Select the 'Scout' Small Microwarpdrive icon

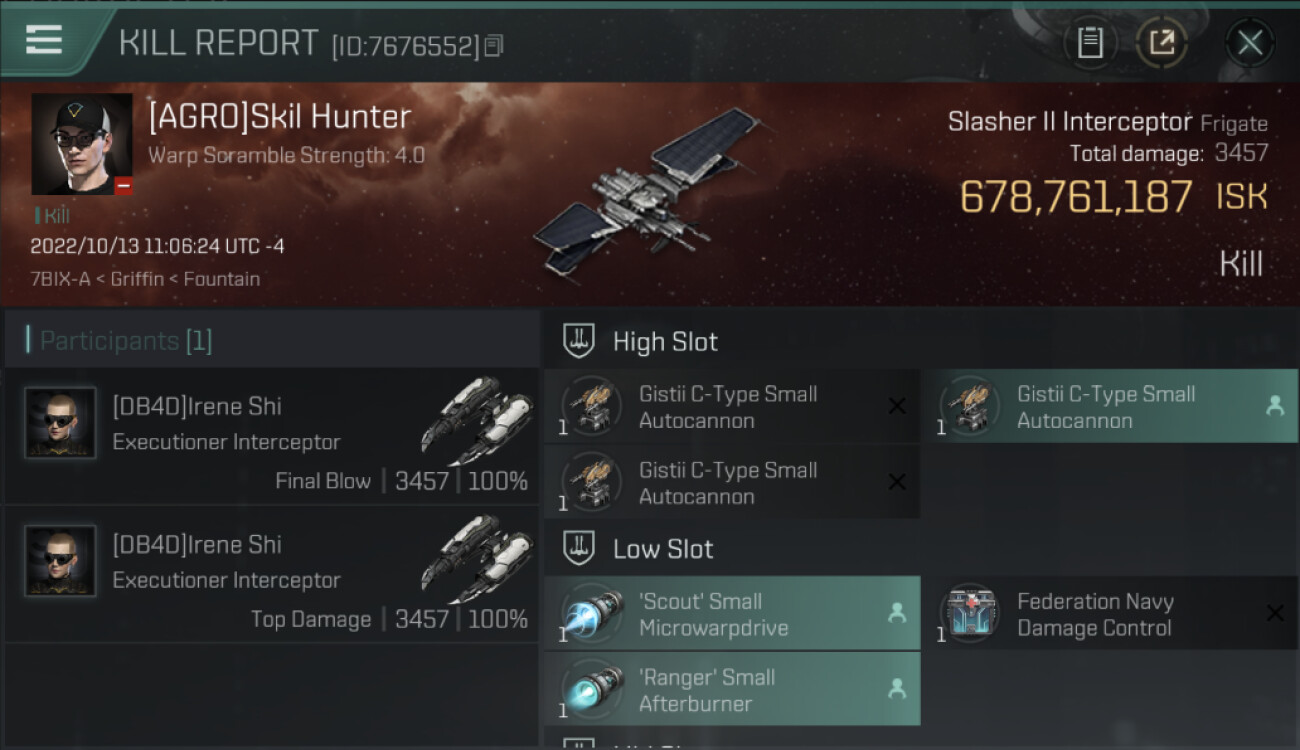click(x=590, y=614)
